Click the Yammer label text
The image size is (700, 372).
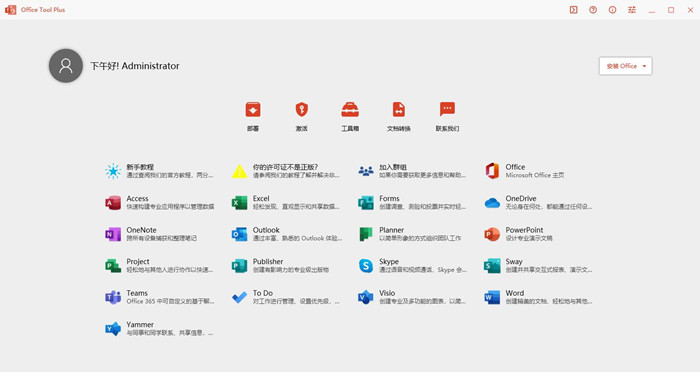tap(140, 325)
